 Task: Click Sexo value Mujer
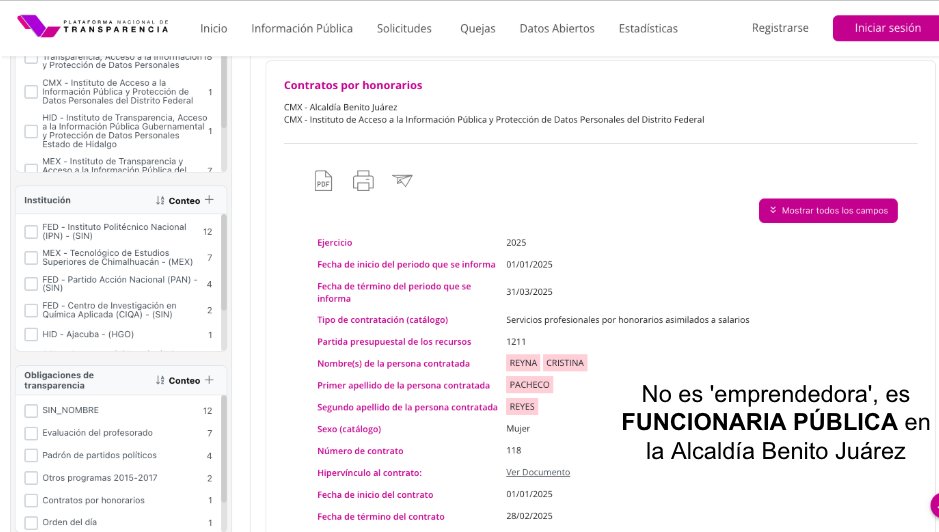coord(518,428)
